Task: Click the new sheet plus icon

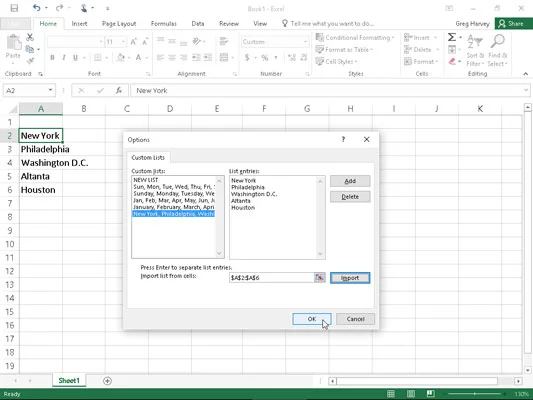Action: coord(107,381)
